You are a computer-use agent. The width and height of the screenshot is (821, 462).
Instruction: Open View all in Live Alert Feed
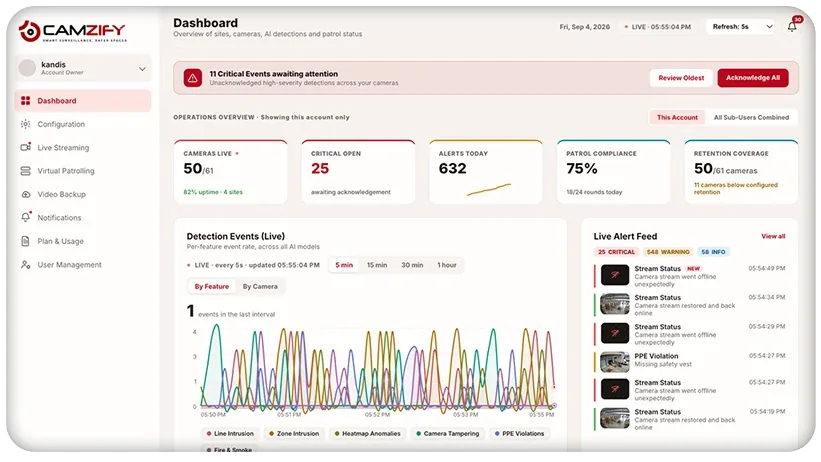tap(773, 236)
